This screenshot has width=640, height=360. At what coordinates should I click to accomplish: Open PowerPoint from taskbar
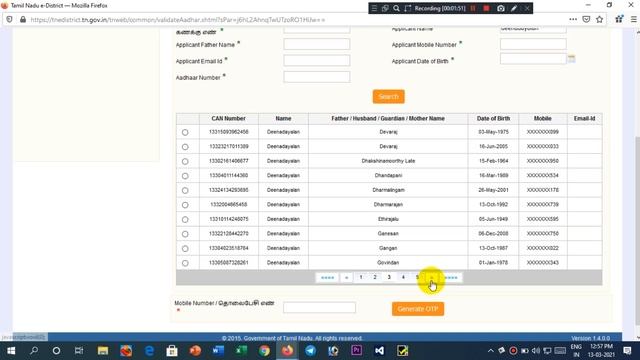(195, 351)
